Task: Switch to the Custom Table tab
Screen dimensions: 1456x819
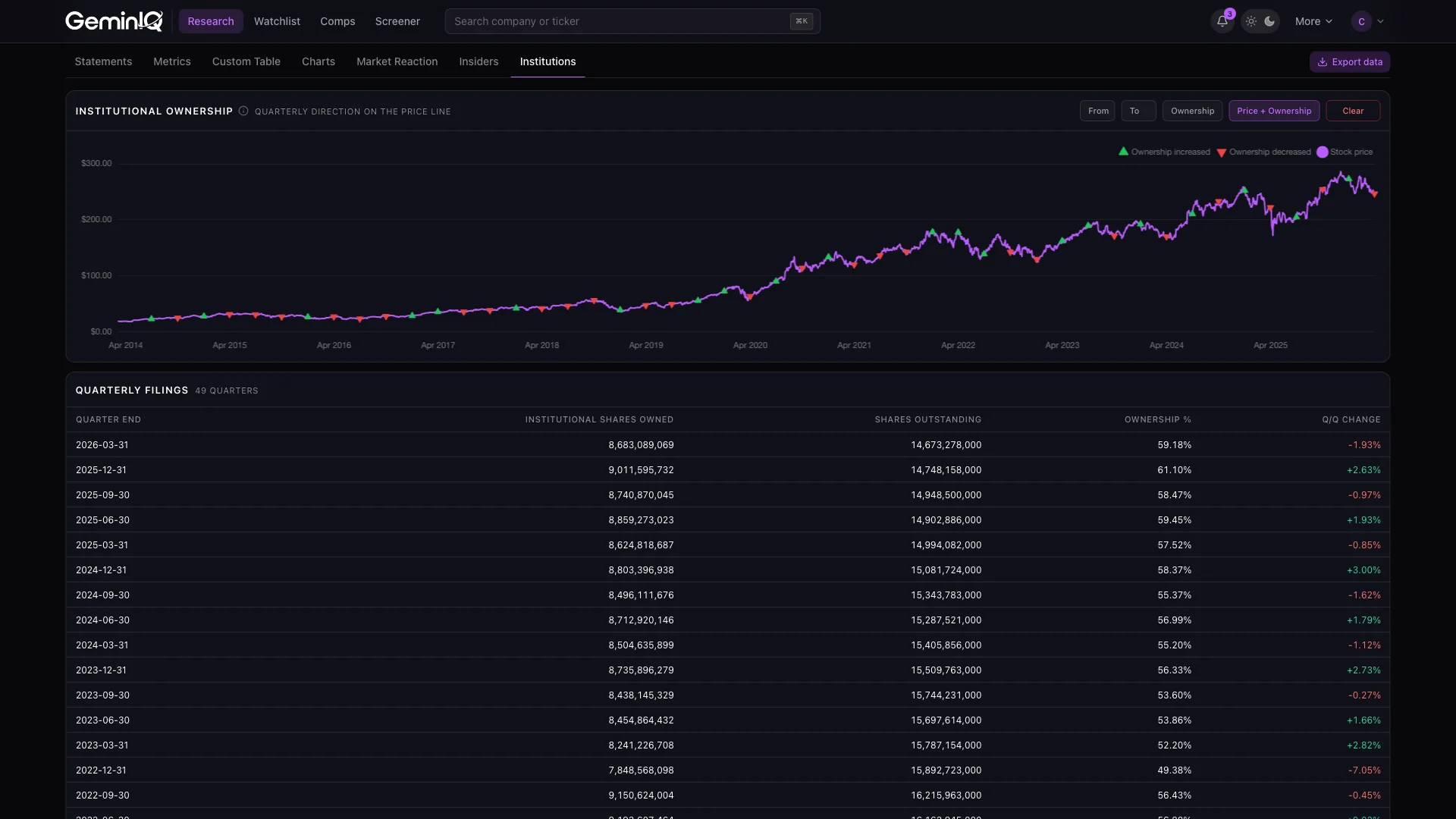Action: point(246,61)
